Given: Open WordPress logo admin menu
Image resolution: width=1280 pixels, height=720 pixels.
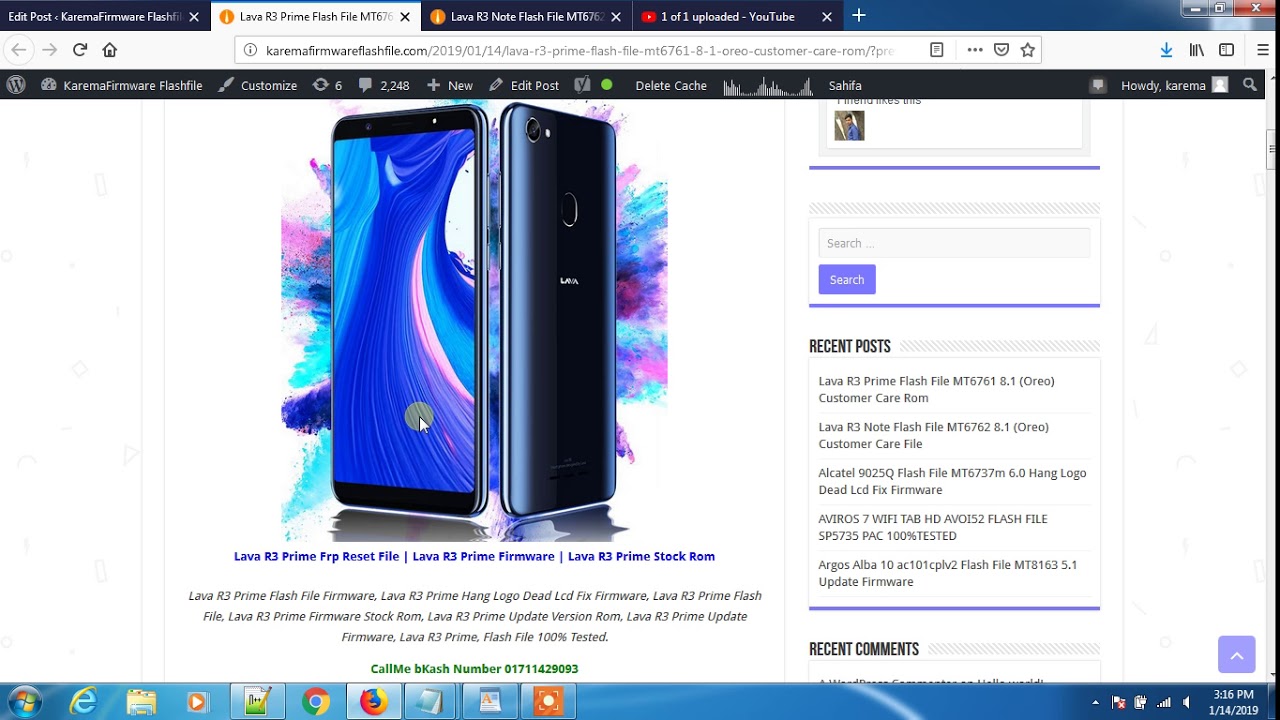Looking at the screenshot, I should 16,85.
